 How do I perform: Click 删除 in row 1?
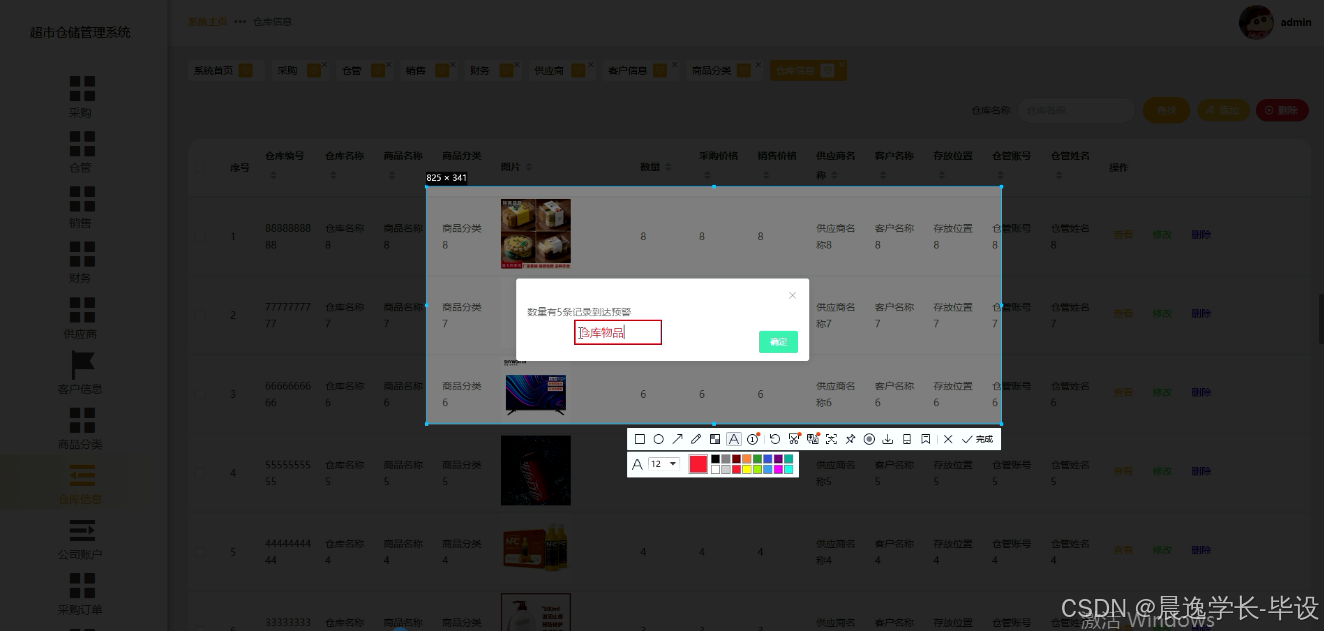(x=1201, y=236)
